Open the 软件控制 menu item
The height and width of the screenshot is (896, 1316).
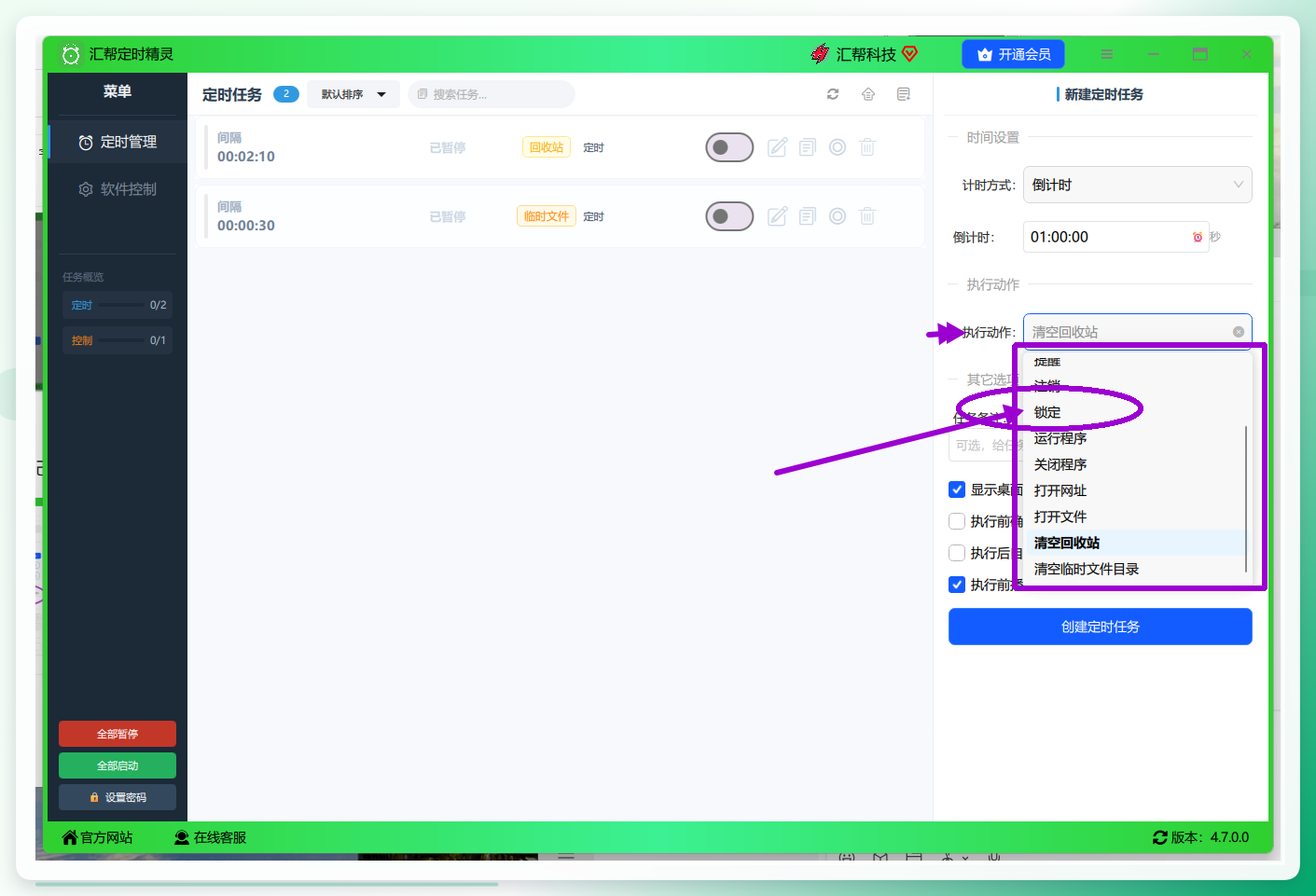[118, 189]
